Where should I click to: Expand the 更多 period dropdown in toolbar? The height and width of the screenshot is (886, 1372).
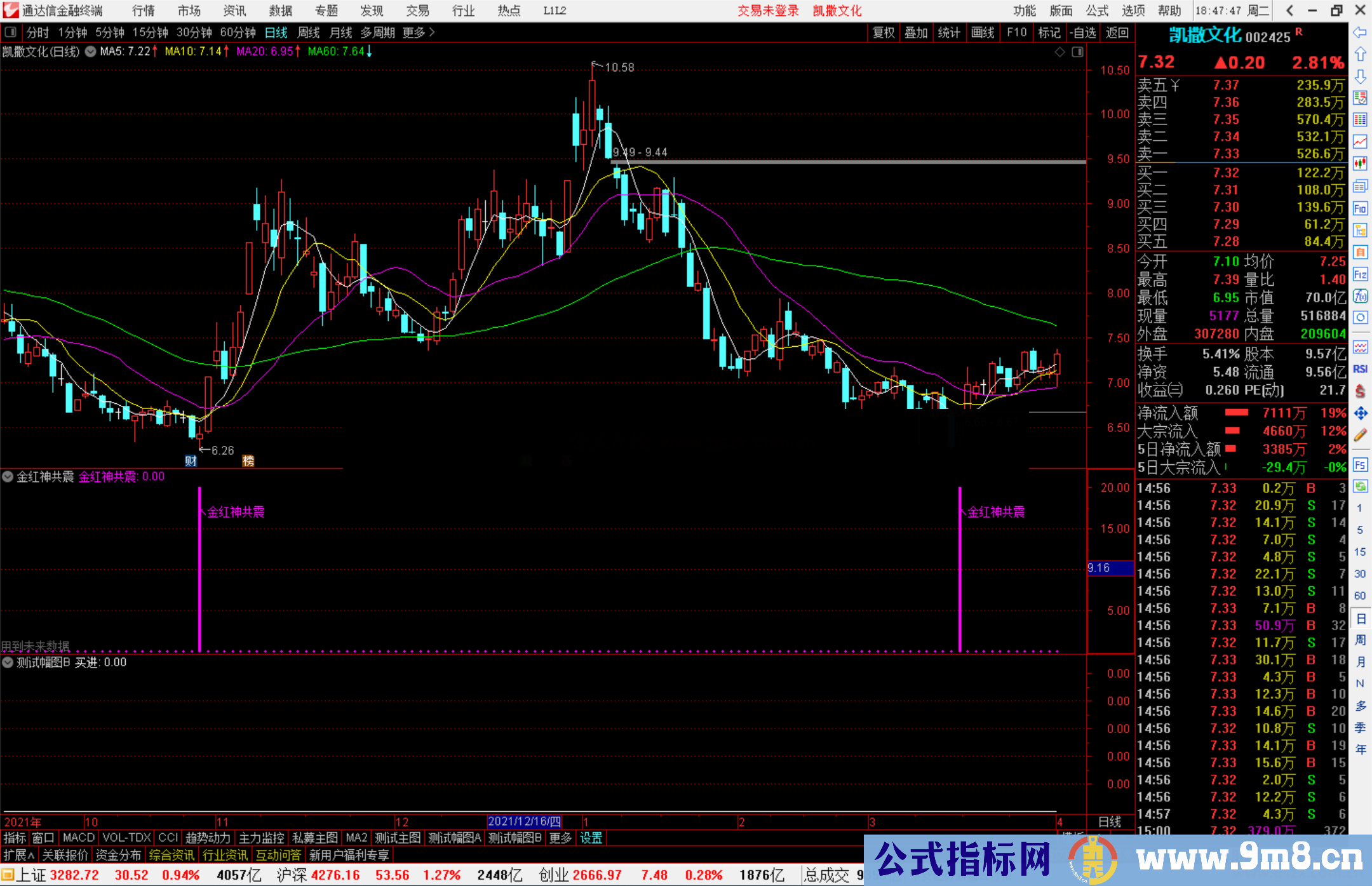[x=414, y=32]
